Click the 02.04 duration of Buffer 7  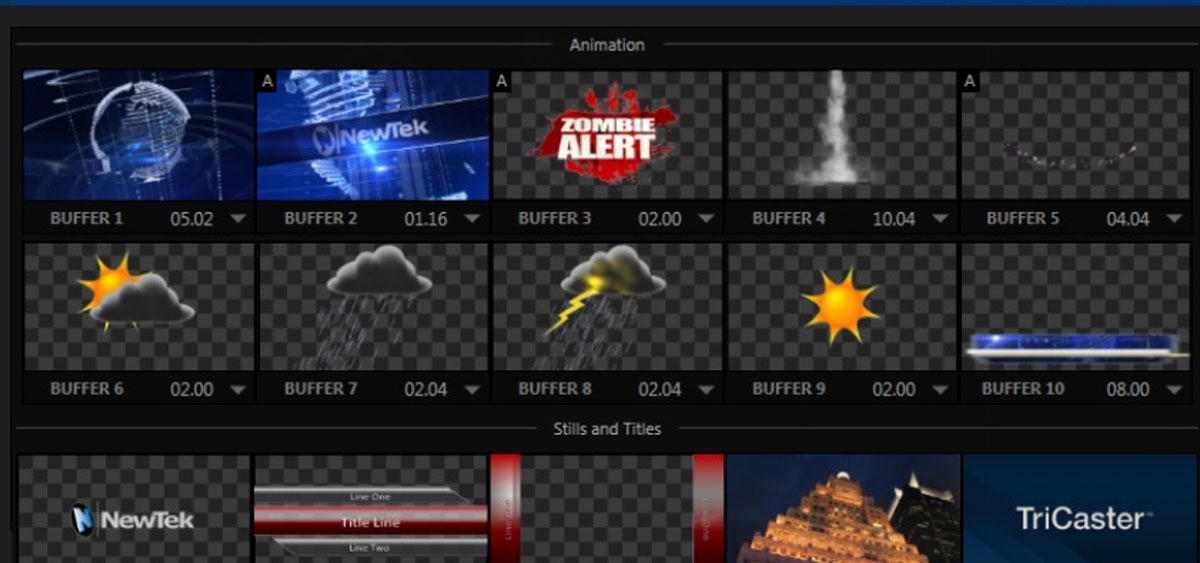(x=426, y=390)
